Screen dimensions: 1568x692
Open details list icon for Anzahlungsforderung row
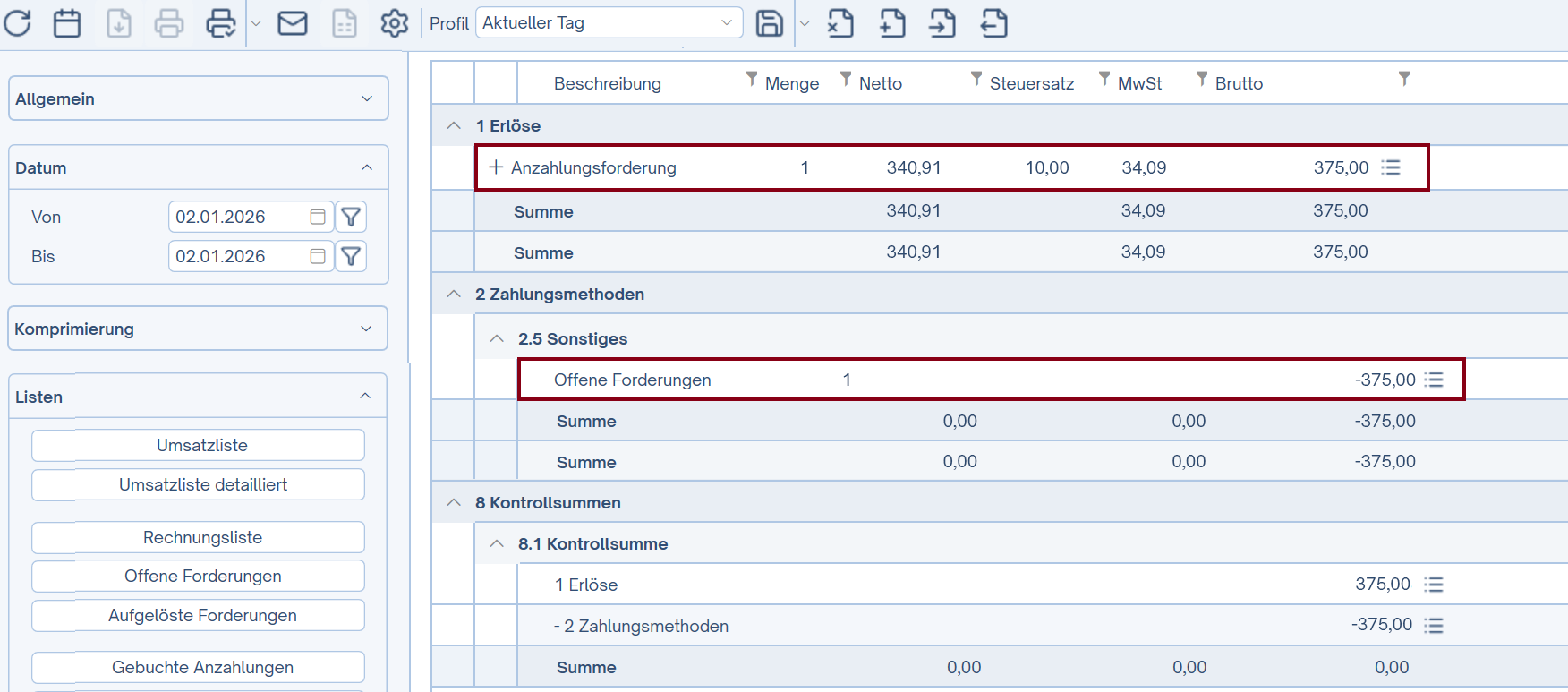click(1390, 167)
